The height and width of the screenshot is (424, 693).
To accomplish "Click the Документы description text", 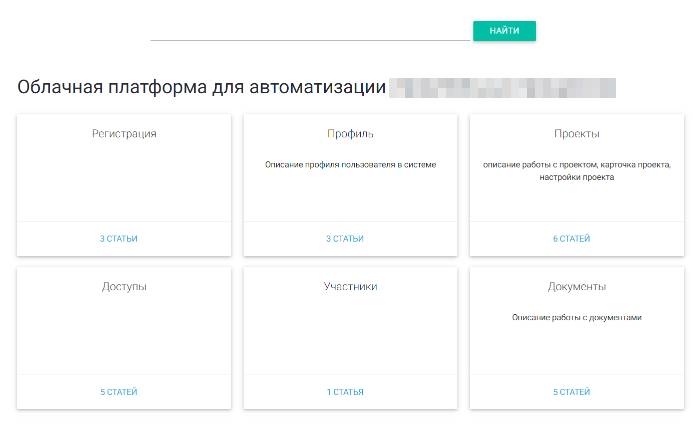I will (576, 317).
